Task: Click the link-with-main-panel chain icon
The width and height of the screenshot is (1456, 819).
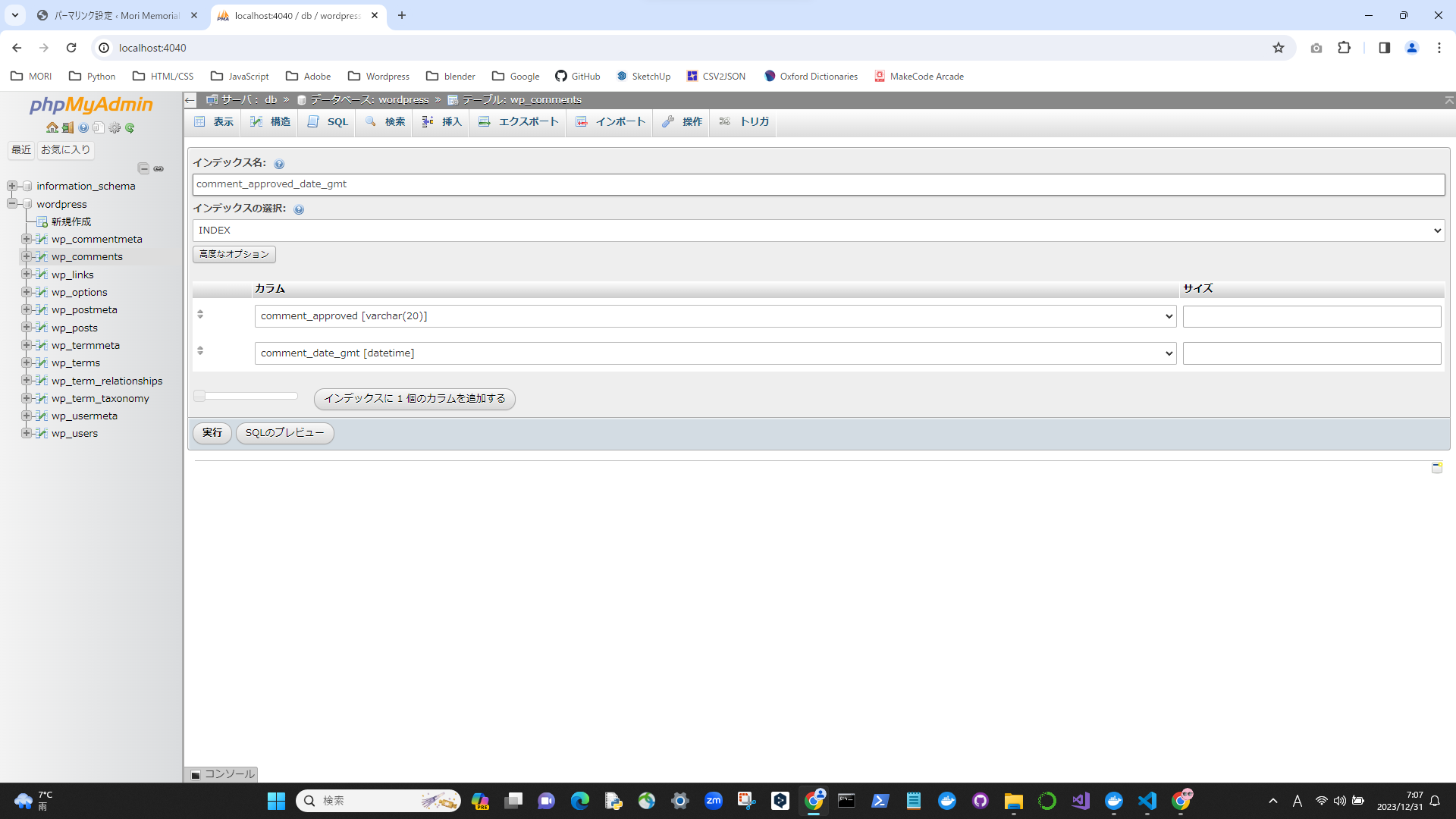Action: click(158, 168)
